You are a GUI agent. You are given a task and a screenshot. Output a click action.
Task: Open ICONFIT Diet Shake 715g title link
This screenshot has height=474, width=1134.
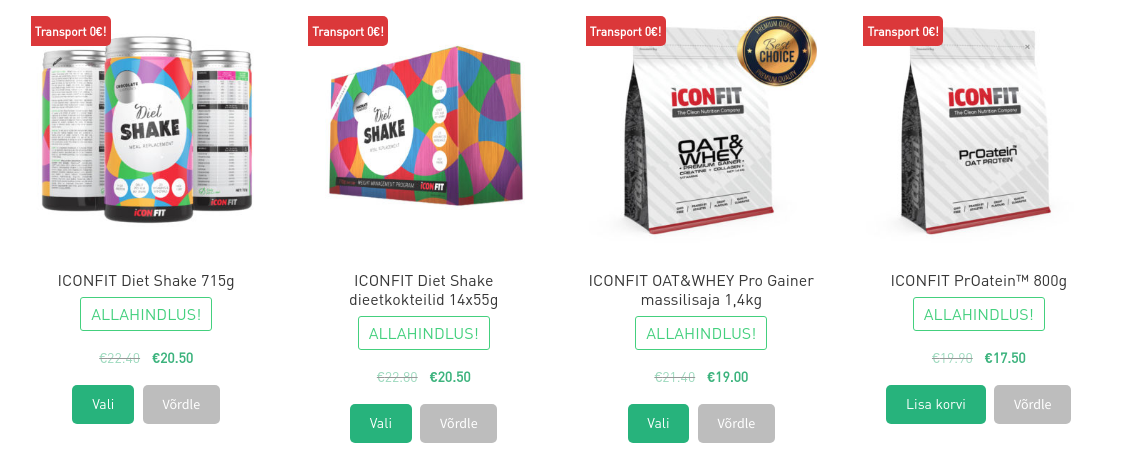click(x=146, y=281)
